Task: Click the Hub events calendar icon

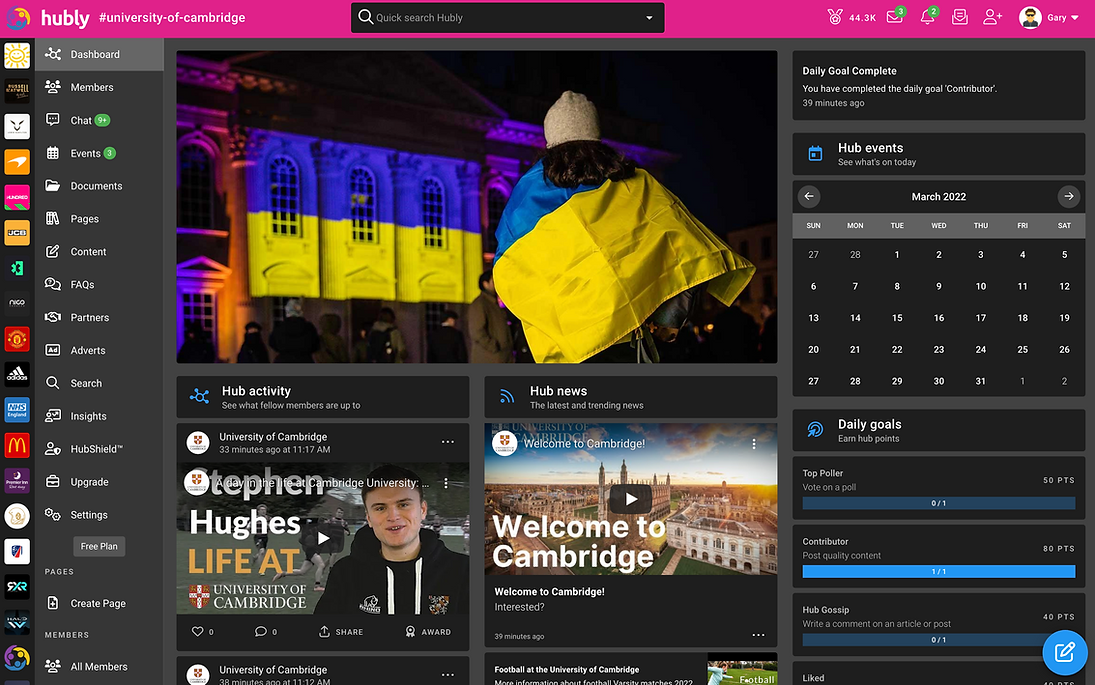Action: click(815, 154)
